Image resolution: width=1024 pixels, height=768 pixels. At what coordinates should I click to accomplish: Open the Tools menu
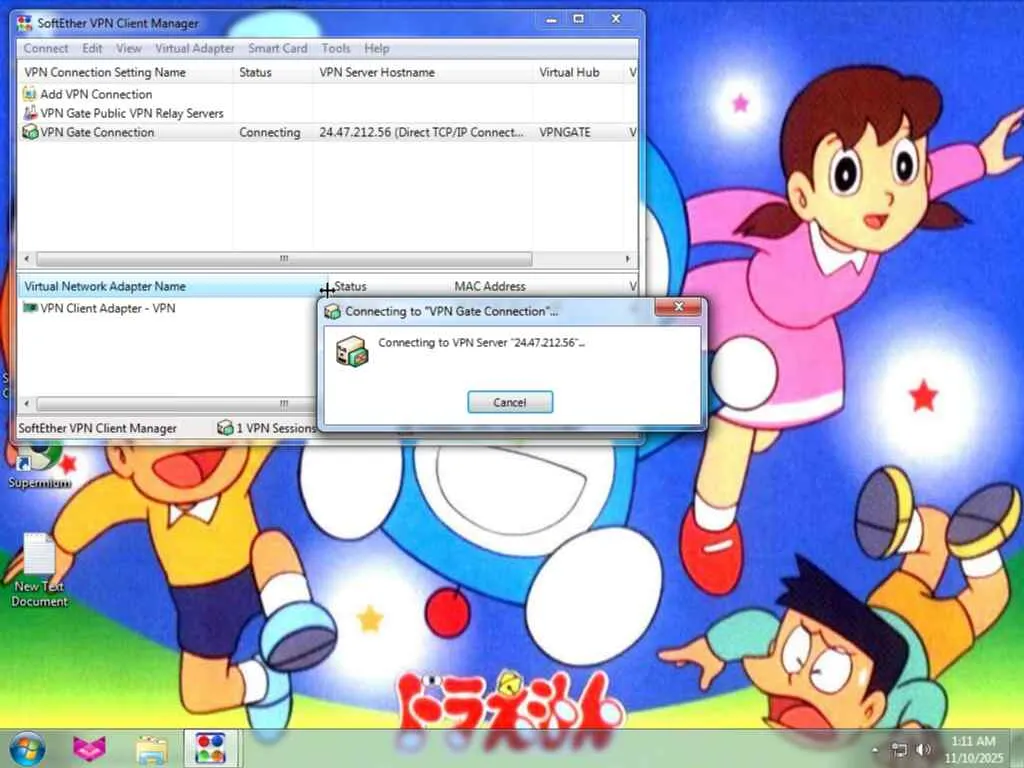pyautogui.click(x=336, y=48)
